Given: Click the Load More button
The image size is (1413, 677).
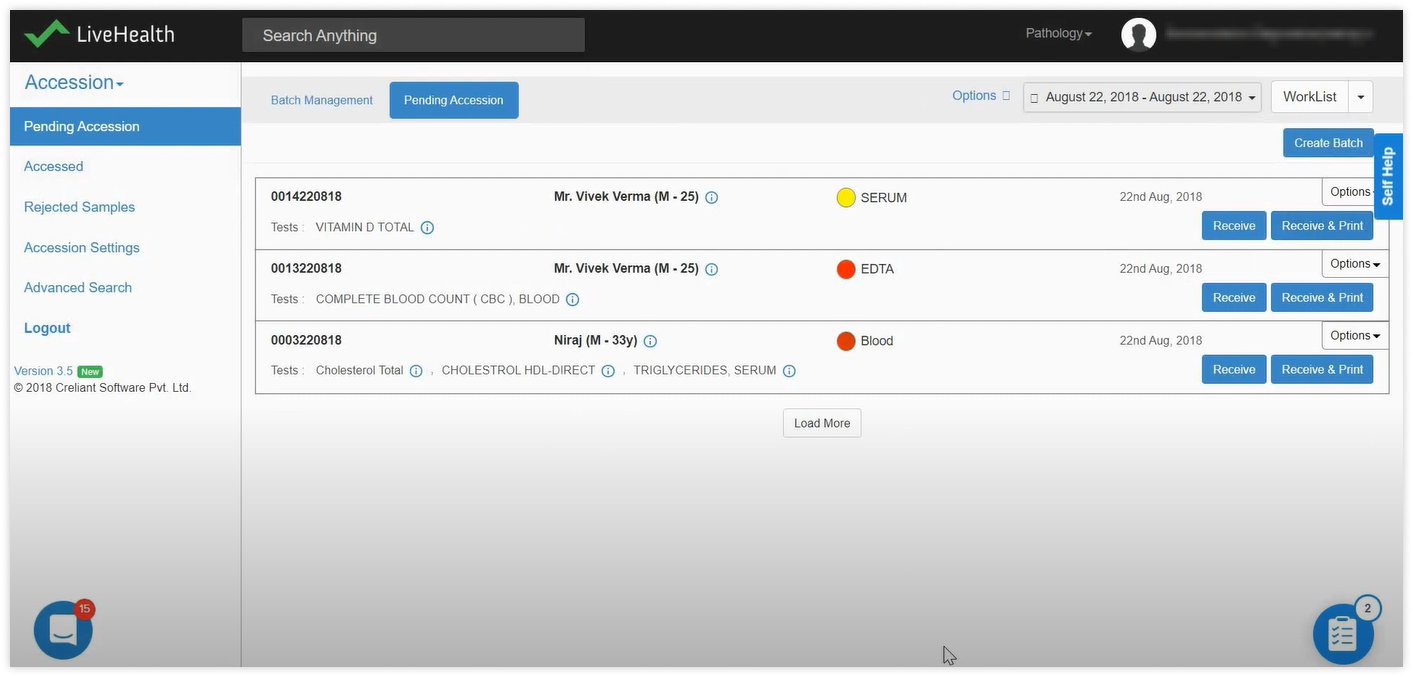Looking at the screenshot, I should [x=822, y=423].
